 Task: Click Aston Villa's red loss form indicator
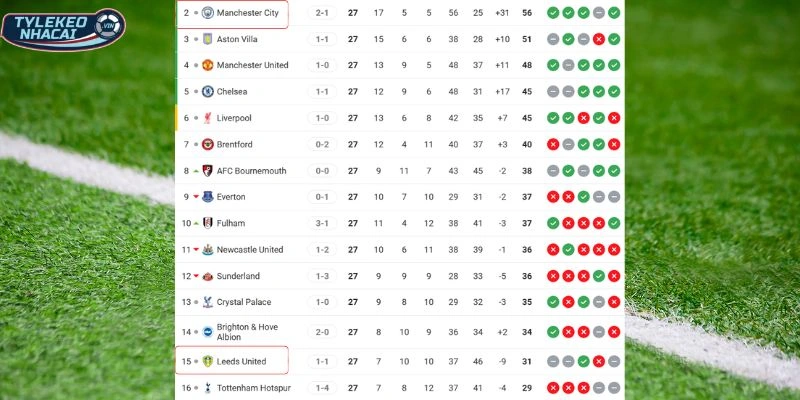tap(598, 39)
